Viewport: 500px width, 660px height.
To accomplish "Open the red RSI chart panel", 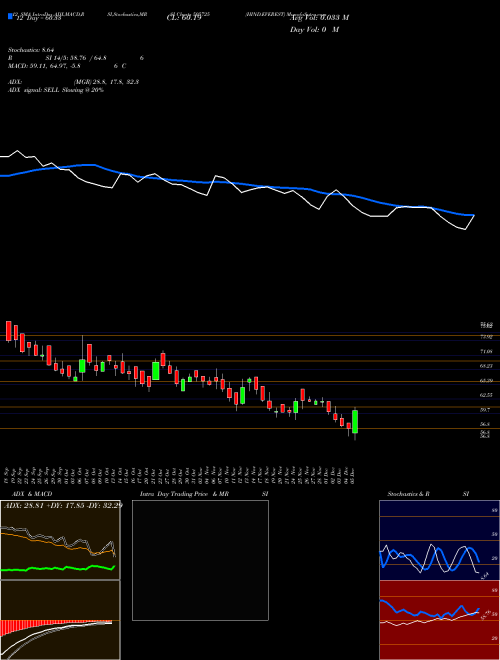I will [x=439, y=620].
